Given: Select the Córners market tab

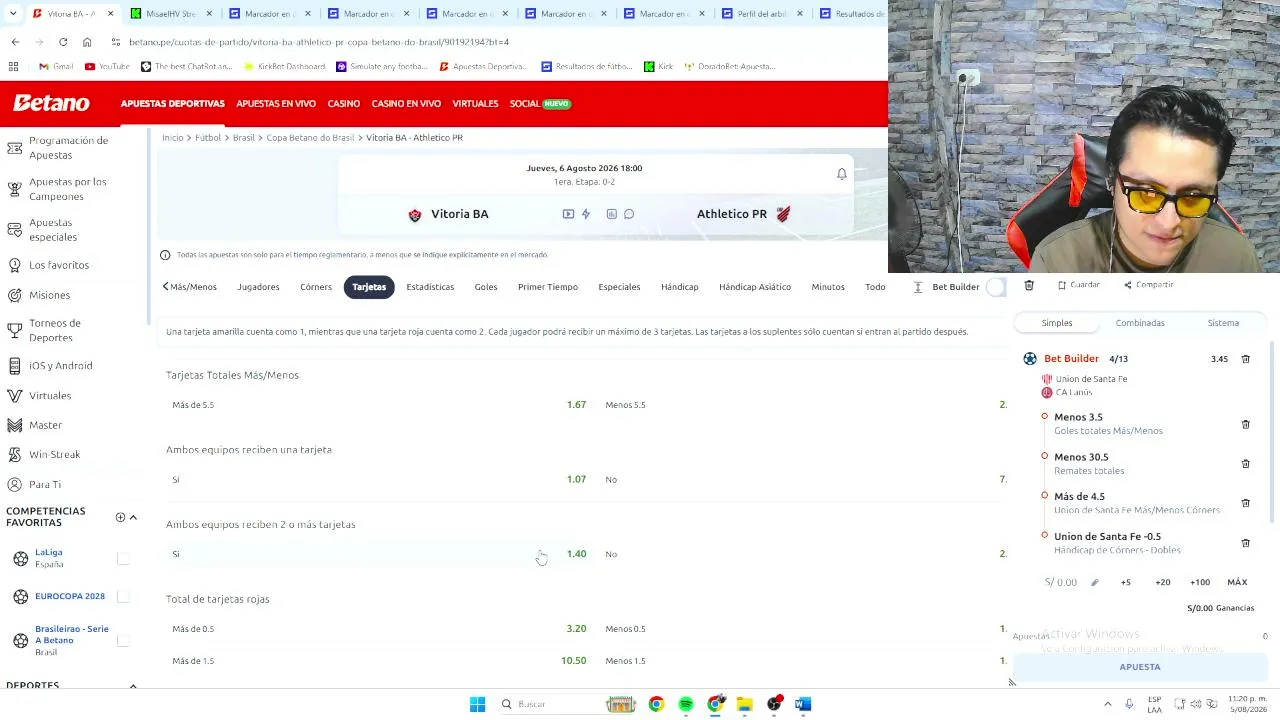Looking at the screenshot, I should pyautogui.click(x=316, y=287).
